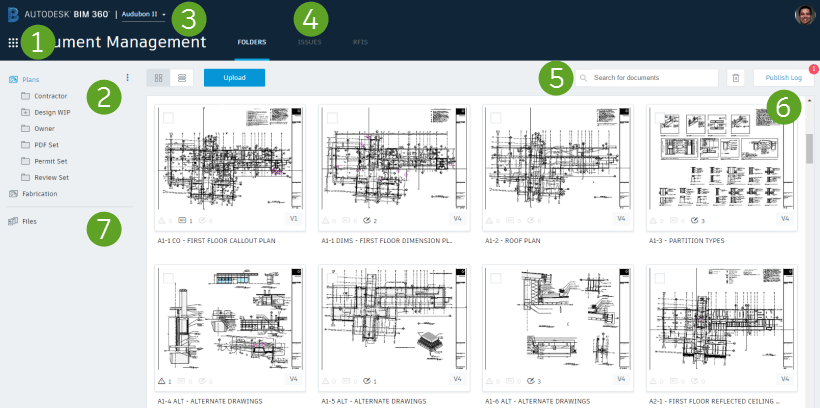Screen dimensions: 820x408
Task: Open A1-5 ALT Alternate Drawings thumbnail
Action: coord(394,319)
